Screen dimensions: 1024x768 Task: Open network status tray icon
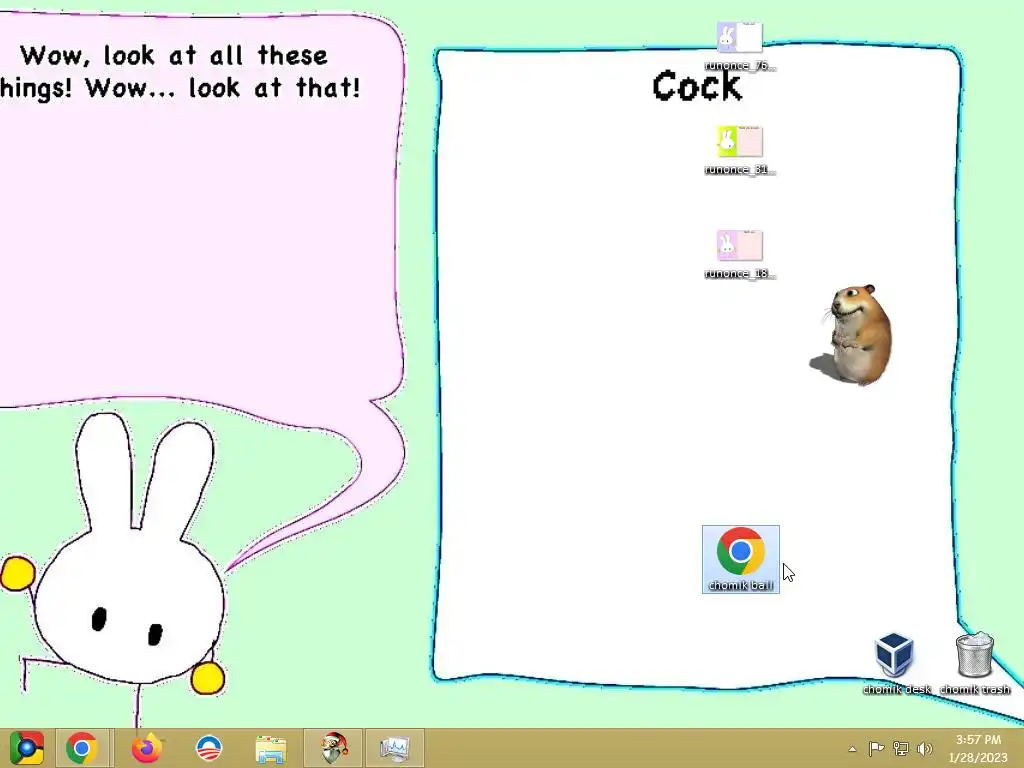(x=901, y=748)
